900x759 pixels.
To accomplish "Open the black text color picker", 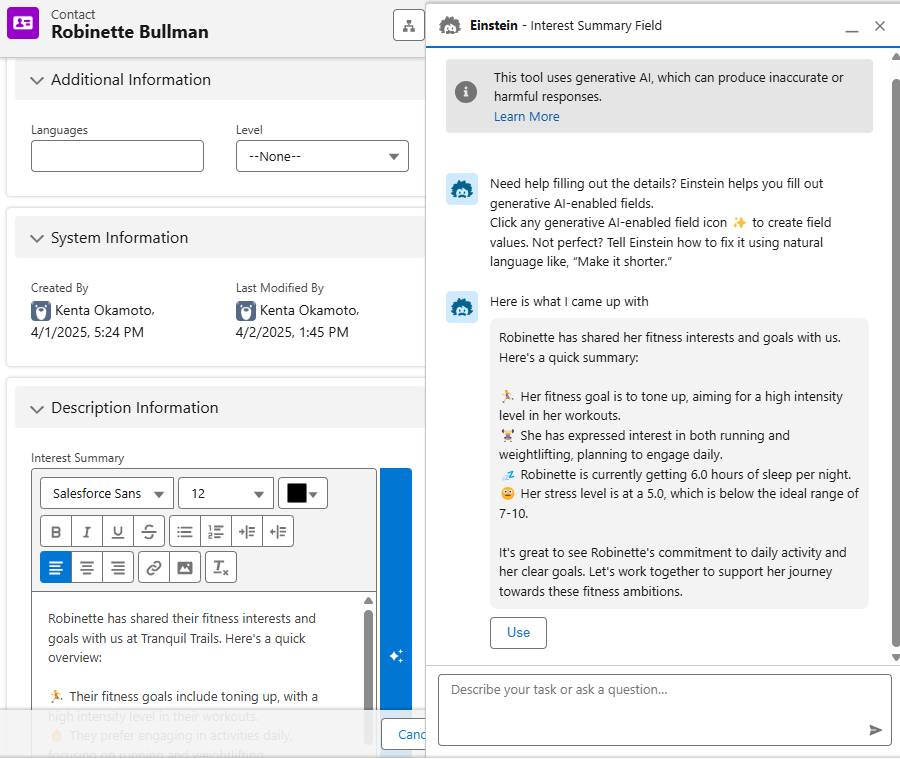I will (x=302, y=493).
